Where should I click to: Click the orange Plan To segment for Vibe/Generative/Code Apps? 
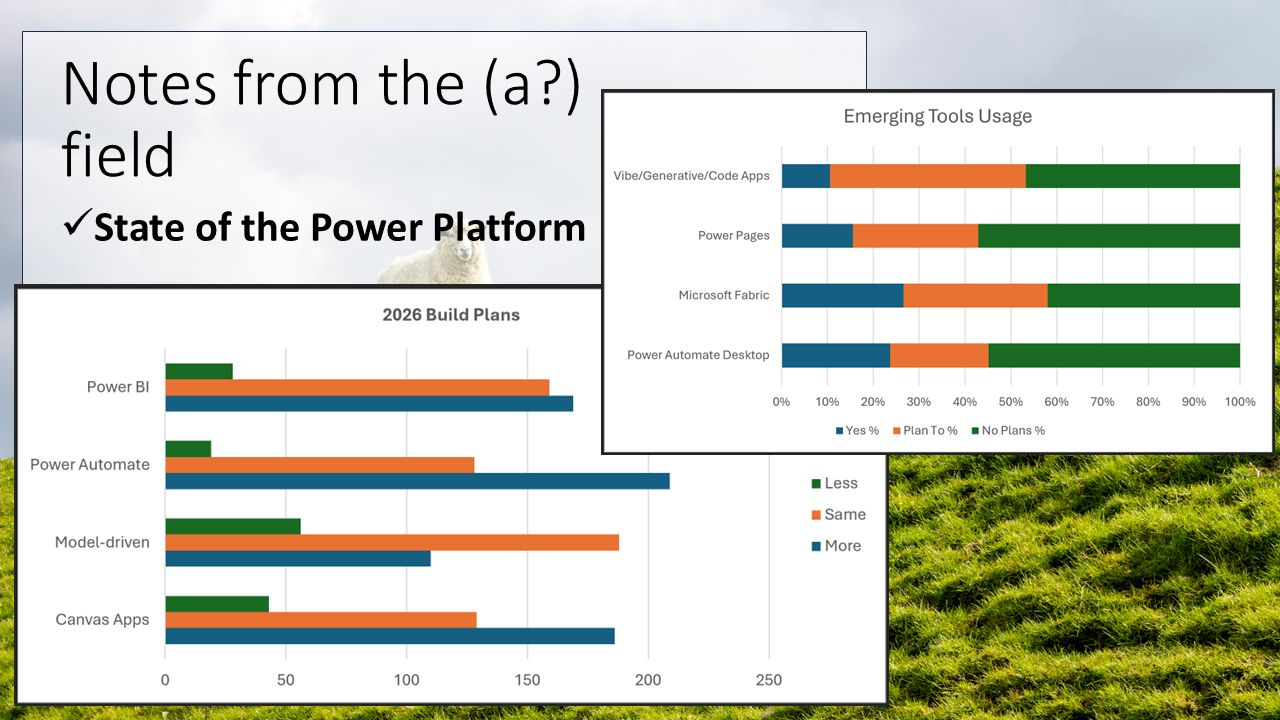(x=928, y=176)
